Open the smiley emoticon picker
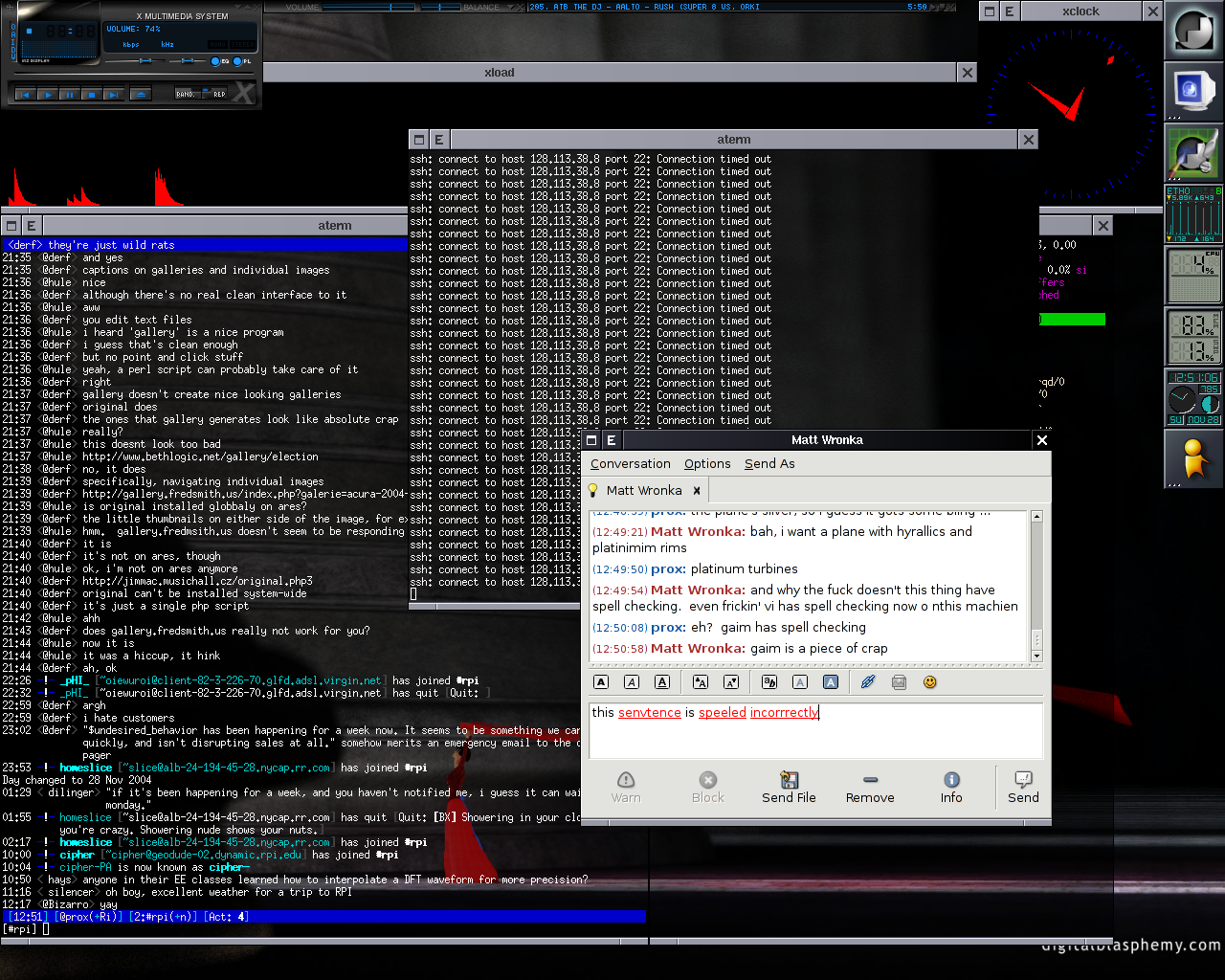Viewport: 1225px width, 980px height. pyautogui.click(x=929, y=682)
